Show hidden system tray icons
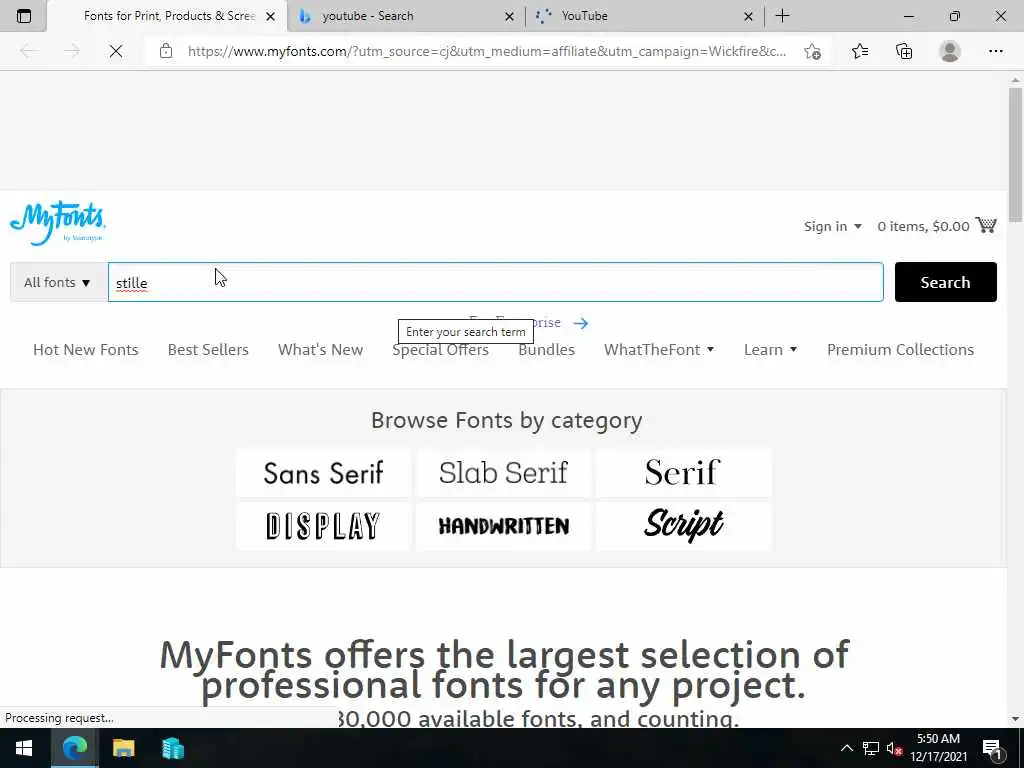The width and height of the screenshot is (1024, 768). click(x=846, y=748)
